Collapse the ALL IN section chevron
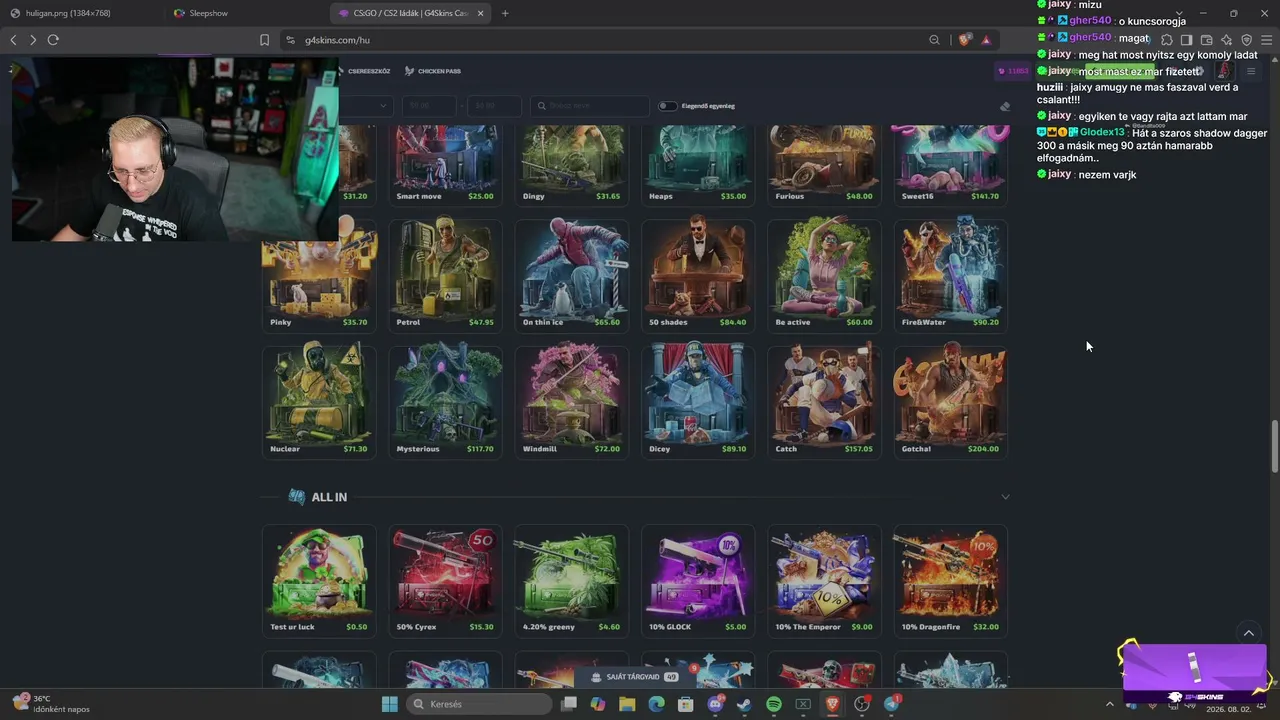 tap(1005, 497)
